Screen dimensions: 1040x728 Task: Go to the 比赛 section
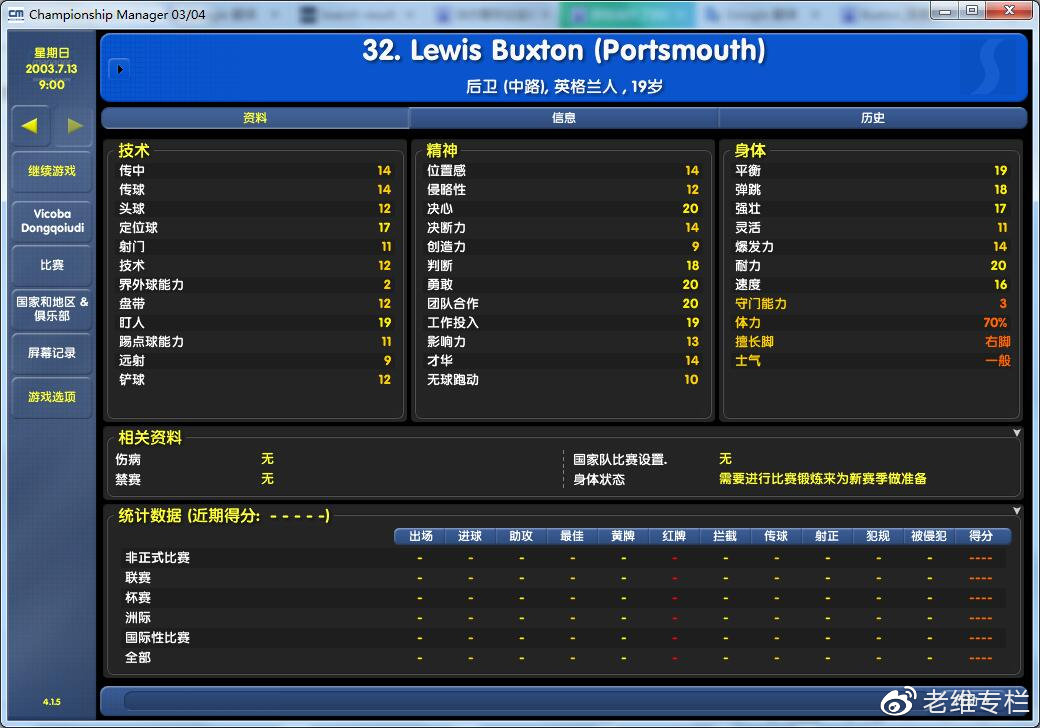click(x=52, y=265)
